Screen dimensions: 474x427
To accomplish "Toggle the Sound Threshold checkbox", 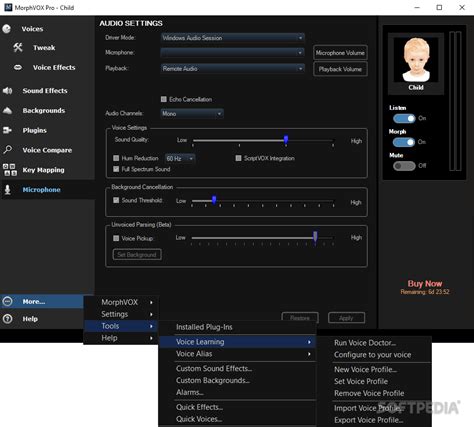I will click(x=116, y=200).
